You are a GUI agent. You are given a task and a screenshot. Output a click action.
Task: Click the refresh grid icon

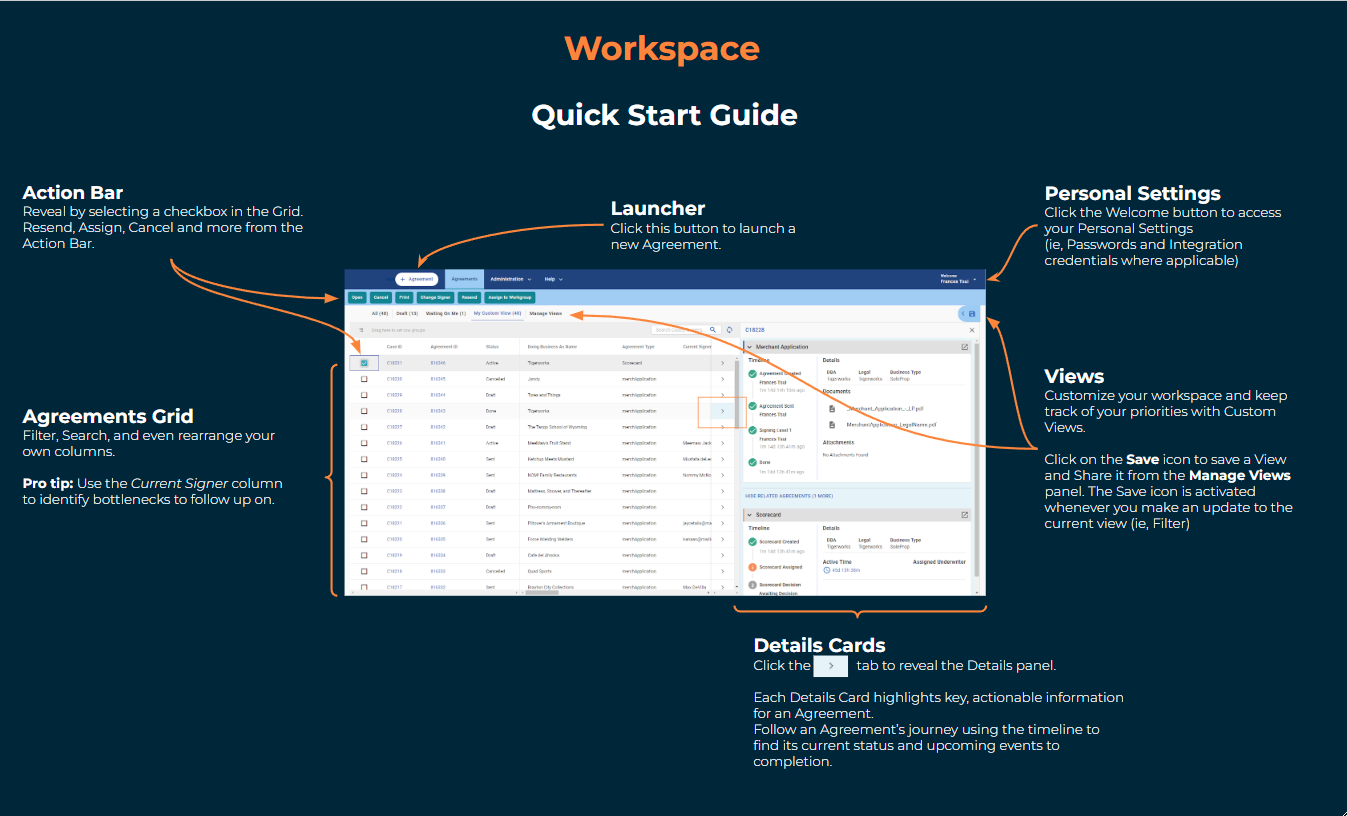coord(730,329)
